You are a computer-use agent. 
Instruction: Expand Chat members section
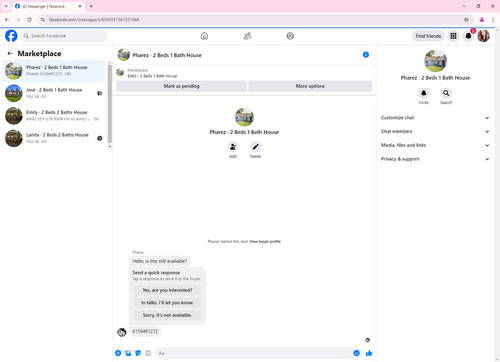(435, 131)
